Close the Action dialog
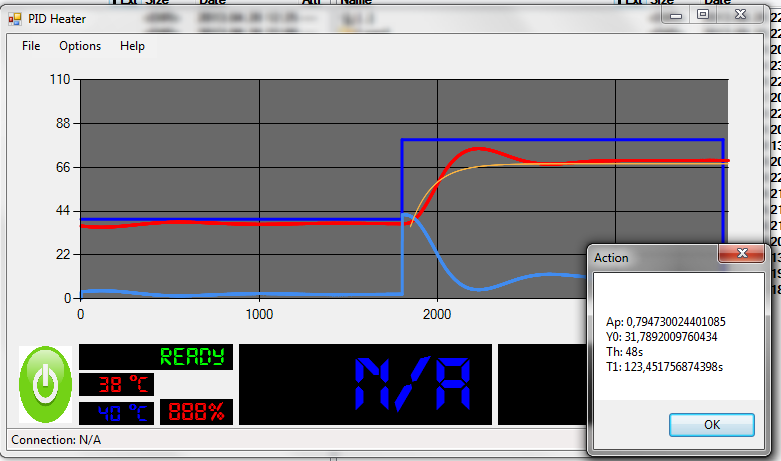The width and height of the screenshot is (781, 461). point(742,253)
